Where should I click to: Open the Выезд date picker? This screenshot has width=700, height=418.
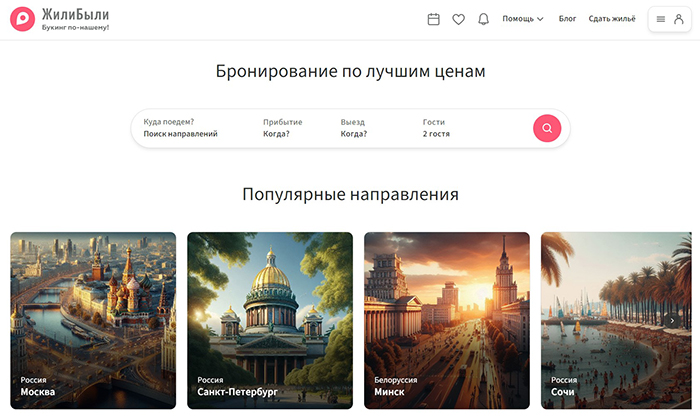[354, 128]
